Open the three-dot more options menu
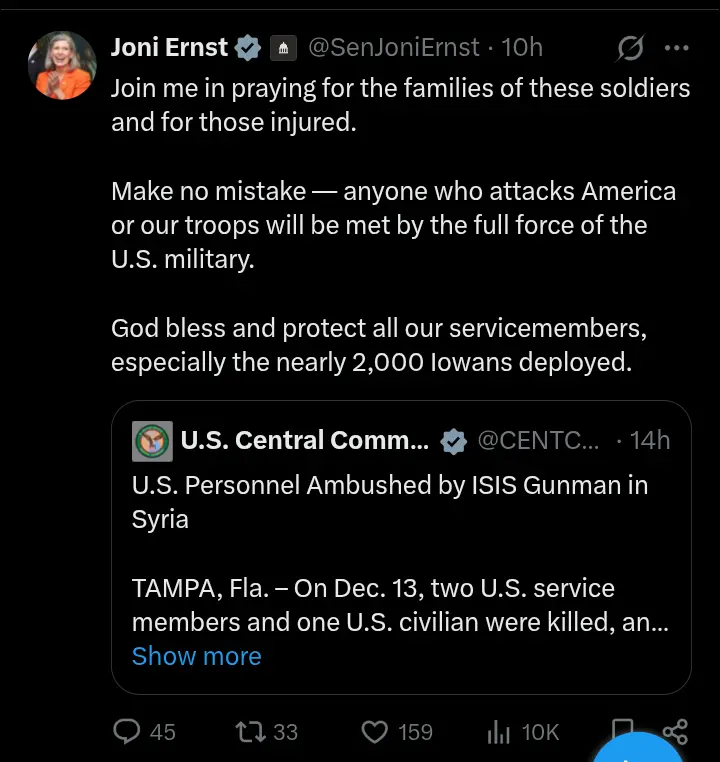This screenshot has width=720, height=762. (677, 47)
